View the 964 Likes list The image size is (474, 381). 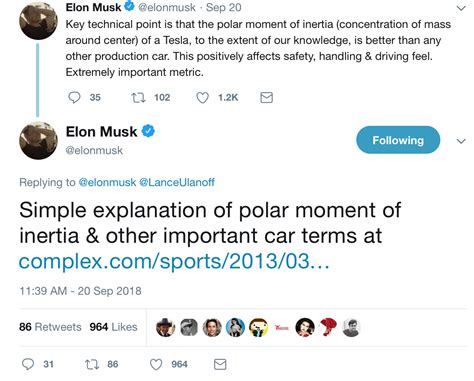(x=113, y=327)
